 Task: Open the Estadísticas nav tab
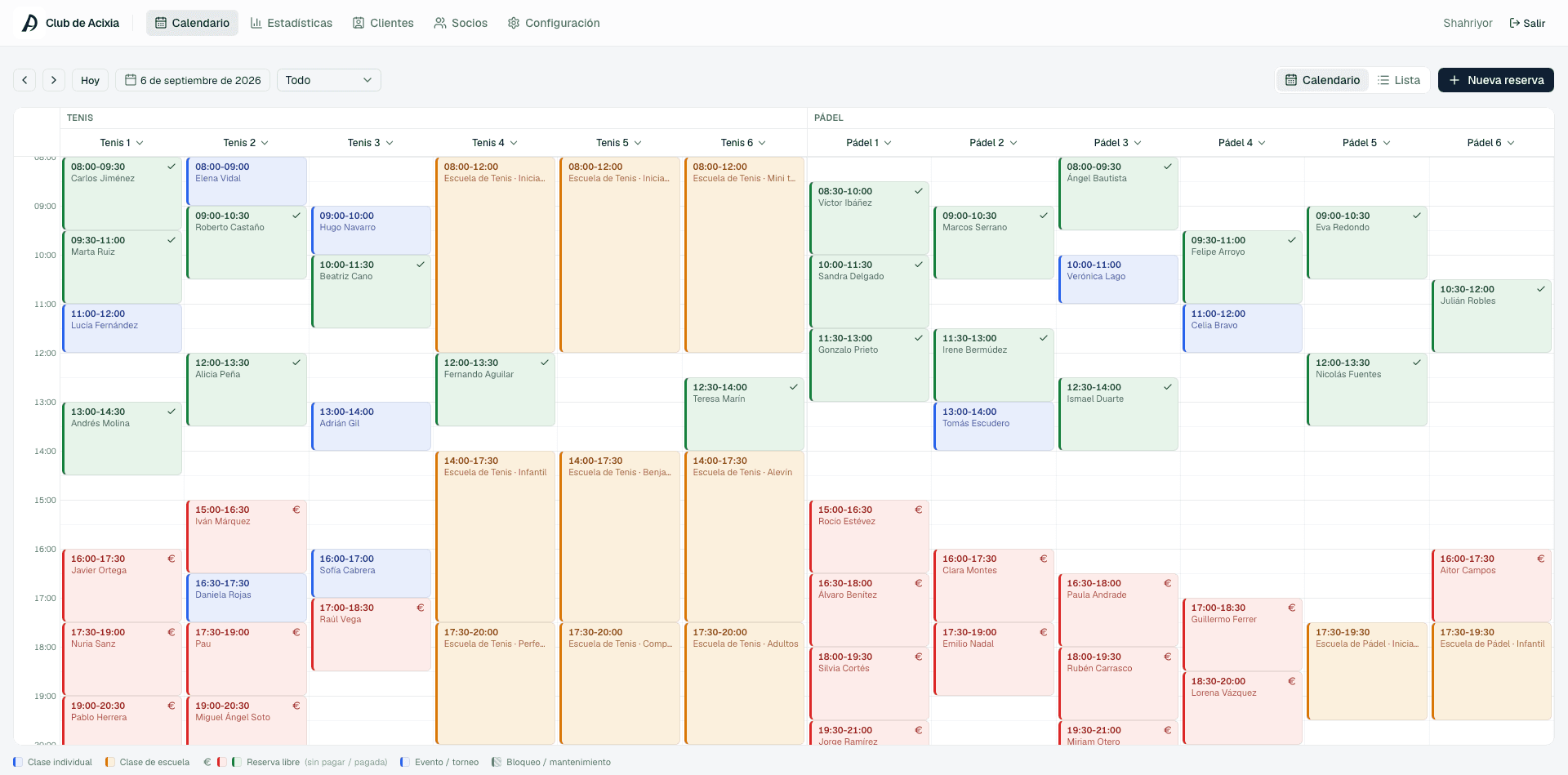coord(292,23)
